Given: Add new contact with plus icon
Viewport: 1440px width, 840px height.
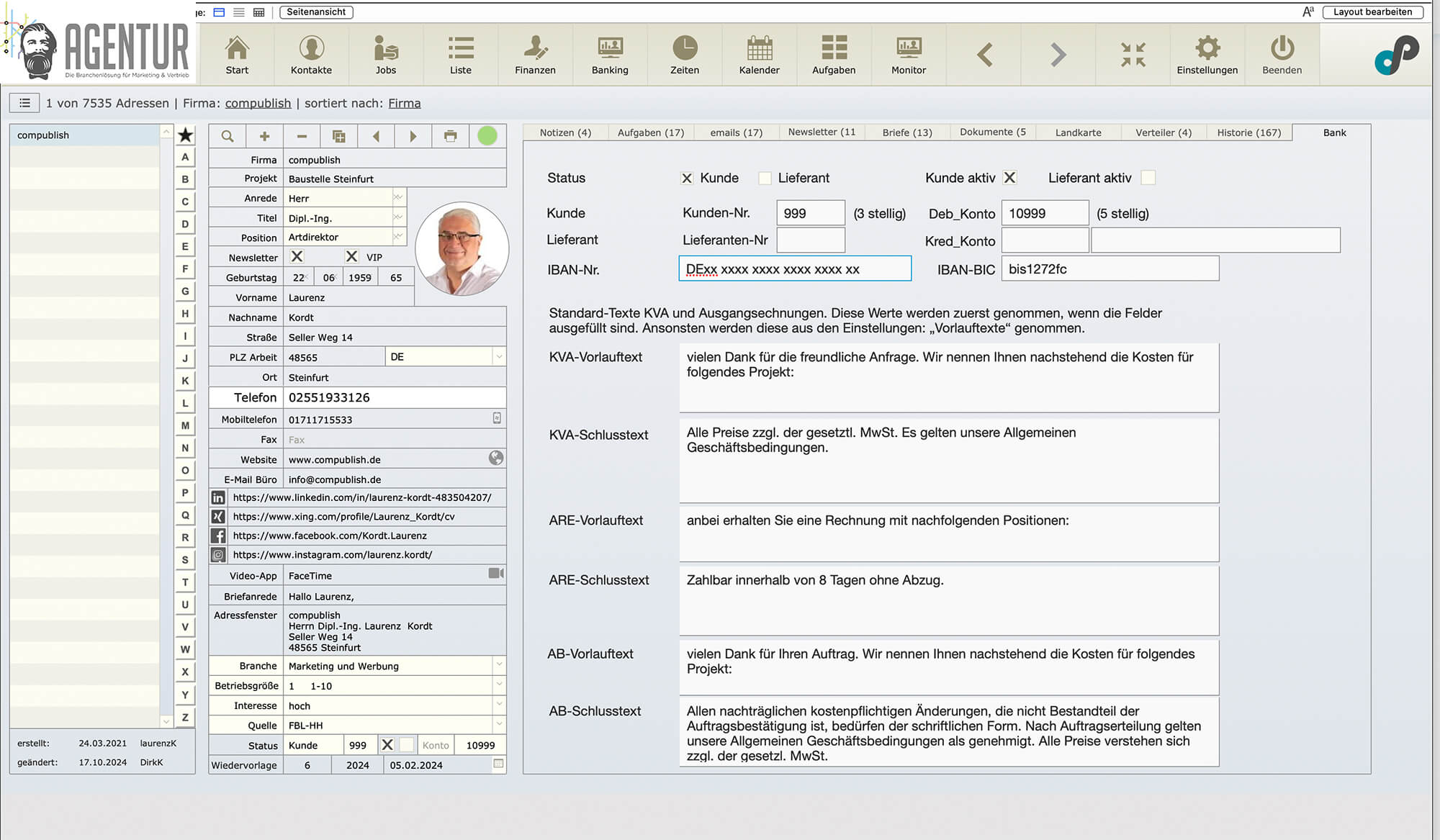Looking at the screenshot, I should [x=264, y=136].
